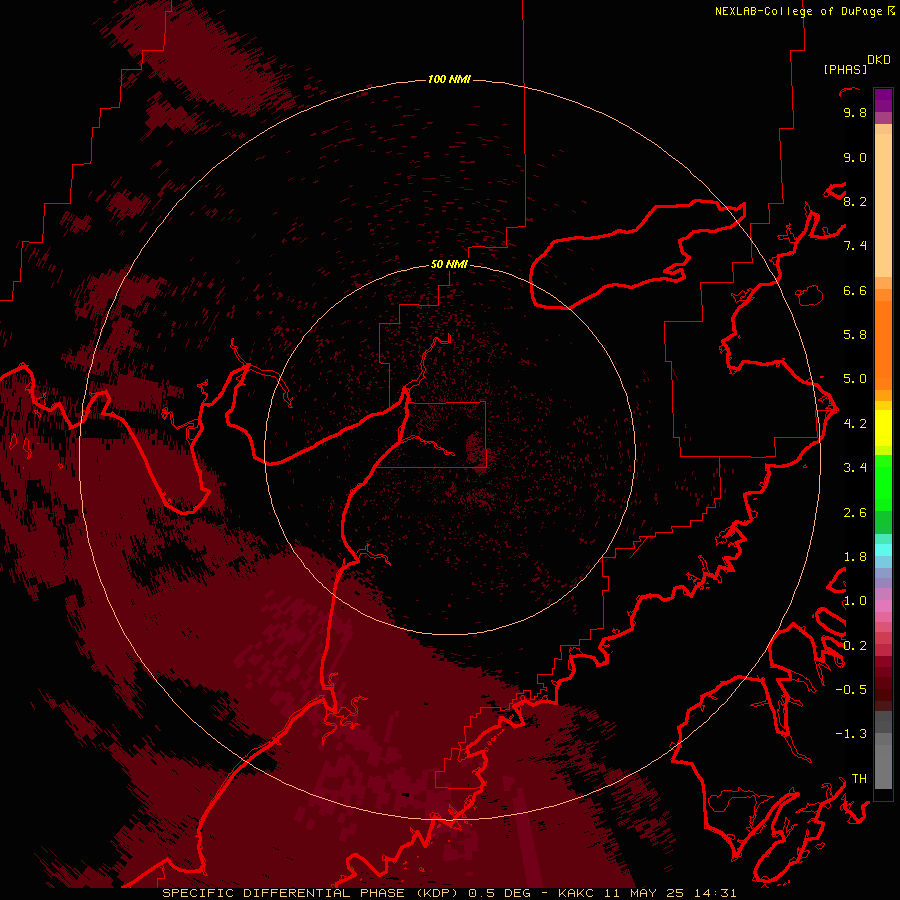Viewport: 900px width, 900px height.
Task: Click the 5.0 scale value
Action: [x=855, y=379]
